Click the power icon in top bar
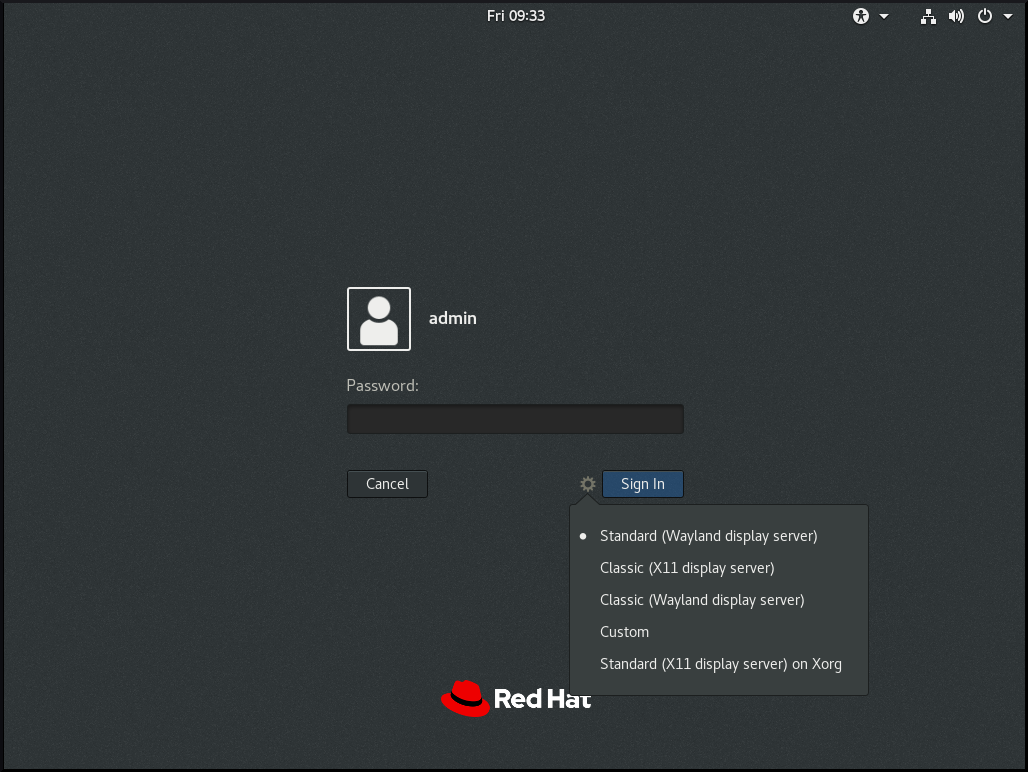Viewport: 1028px width, 772px height. click(x=985, y=16)
